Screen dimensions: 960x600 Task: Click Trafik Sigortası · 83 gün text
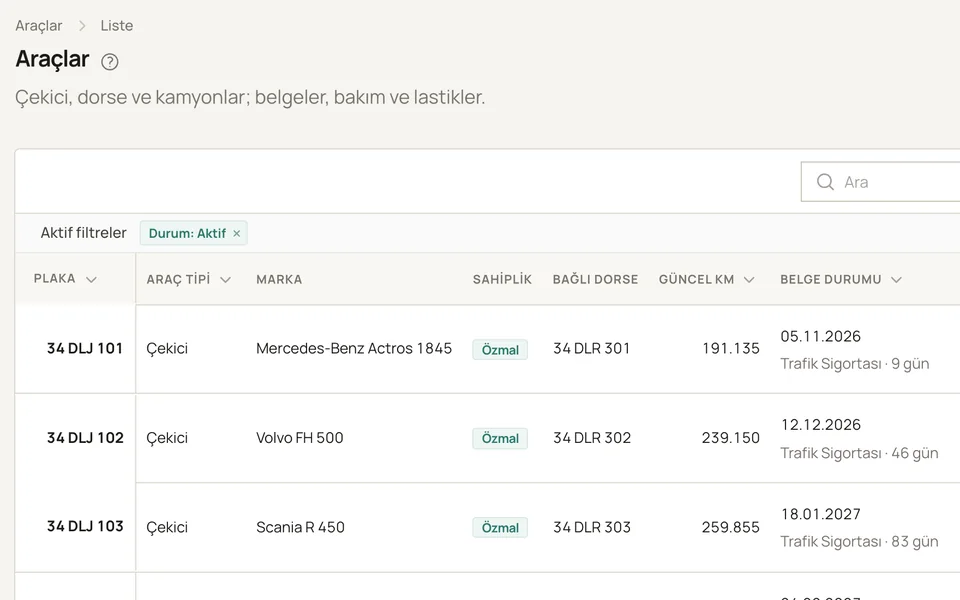(x=859, y=542)
